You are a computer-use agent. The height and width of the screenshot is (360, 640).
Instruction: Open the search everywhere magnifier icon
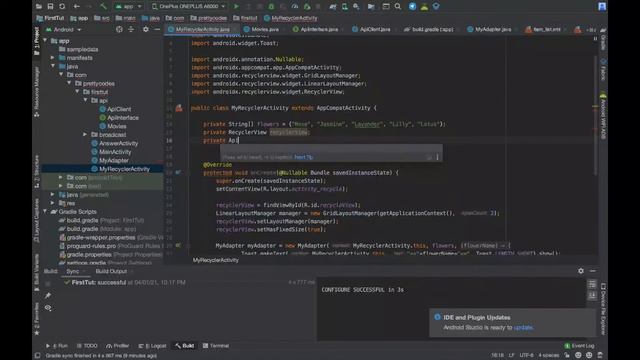tap(398, 6)
